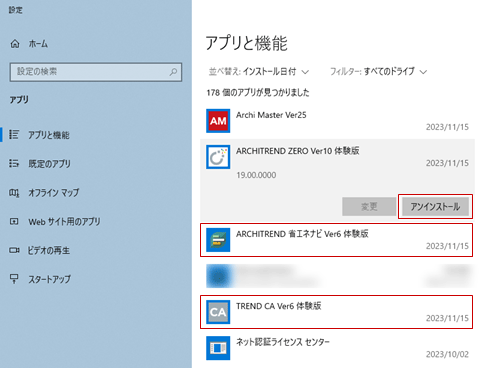This screenshot has height=368, width=494.
Task: Click アプリと機能 list icon
Action: 14,134
